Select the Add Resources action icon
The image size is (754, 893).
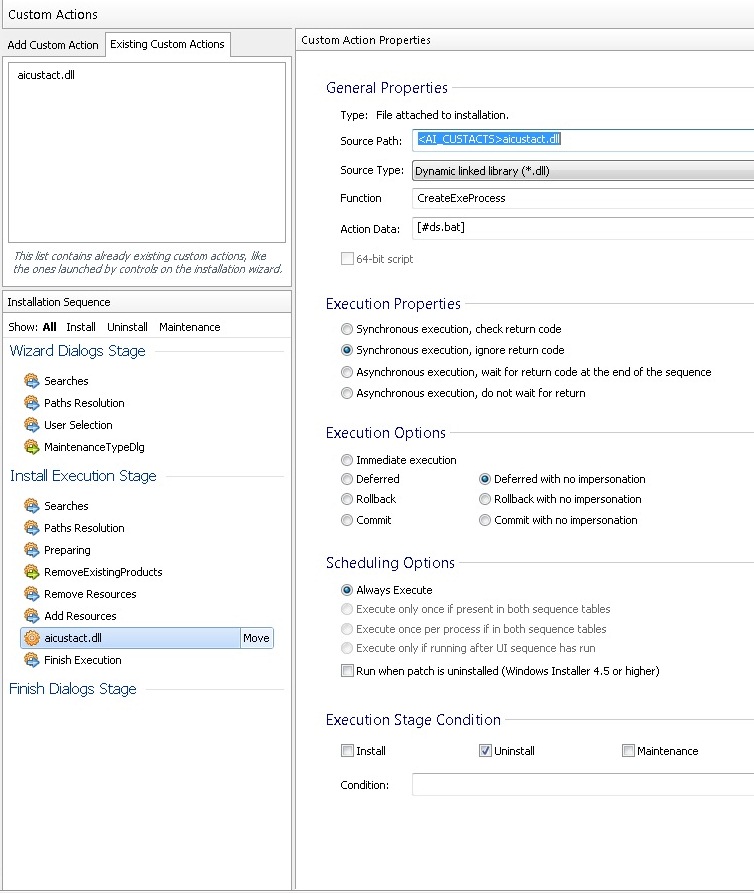pos(31,616)
